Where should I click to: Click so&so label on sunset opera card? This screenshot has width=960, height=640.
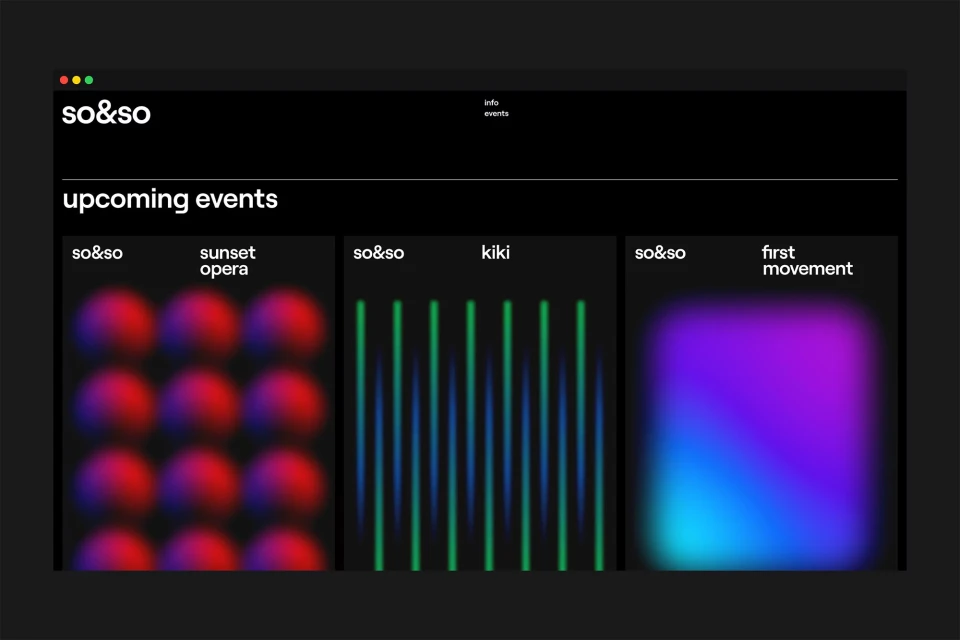97,253
